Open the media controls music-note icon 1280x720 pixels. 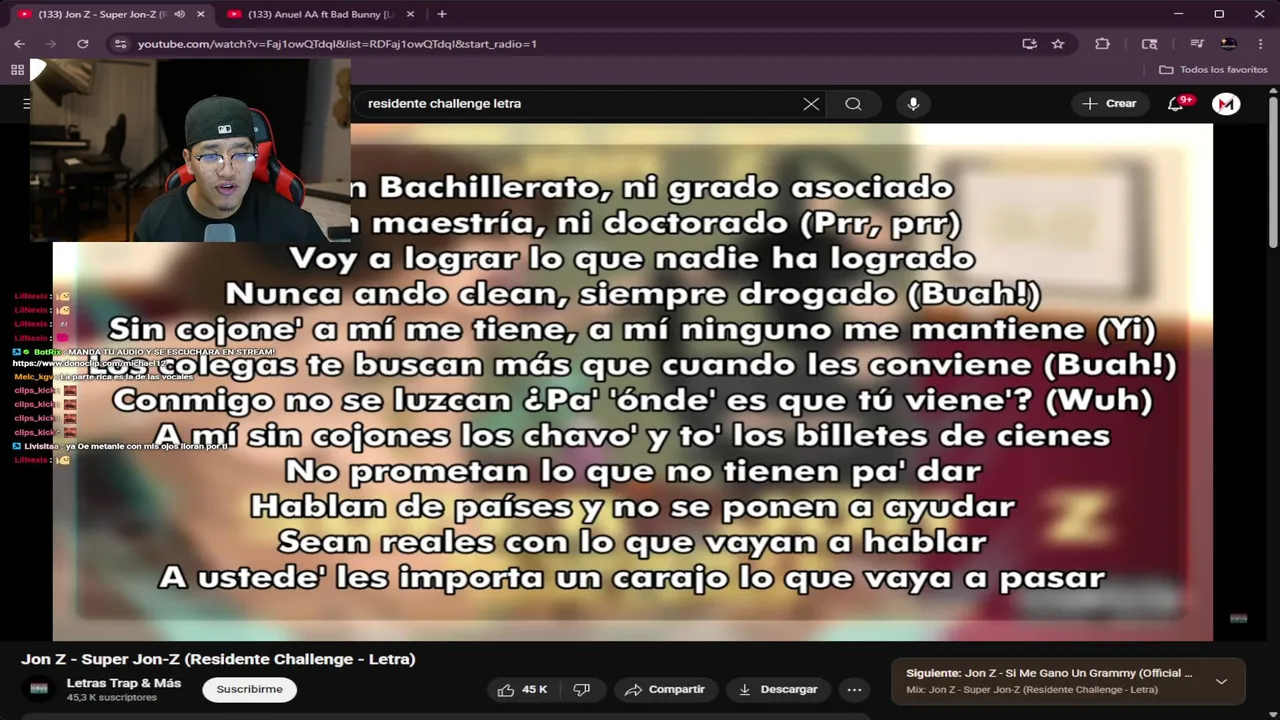1196,44
